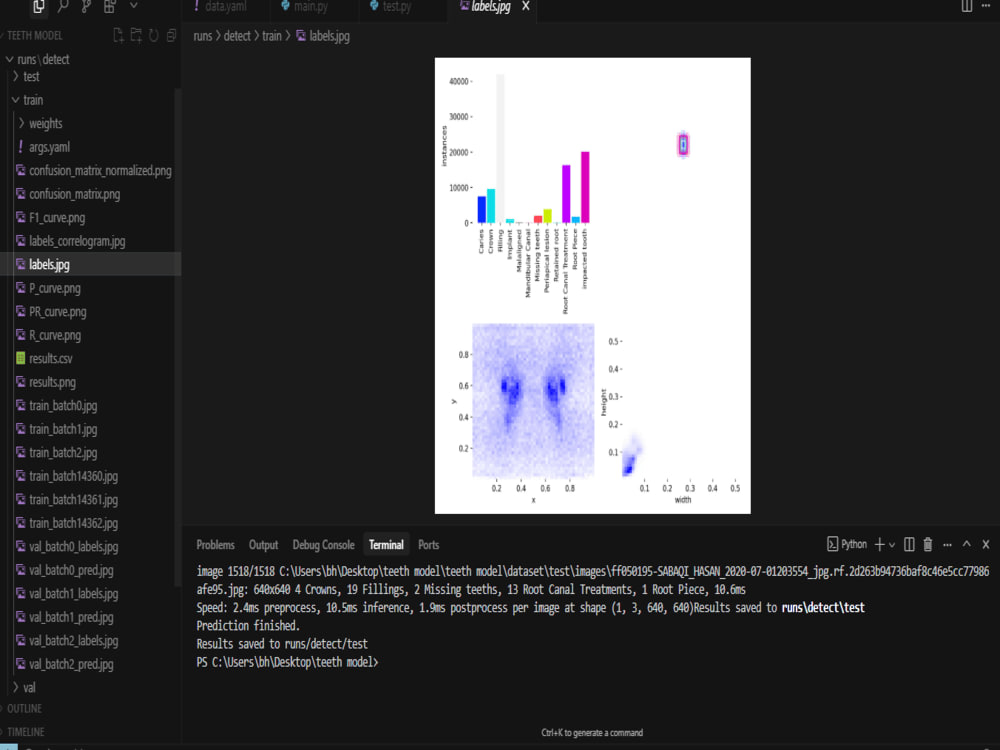Expand the TIMELINE section

26,732
